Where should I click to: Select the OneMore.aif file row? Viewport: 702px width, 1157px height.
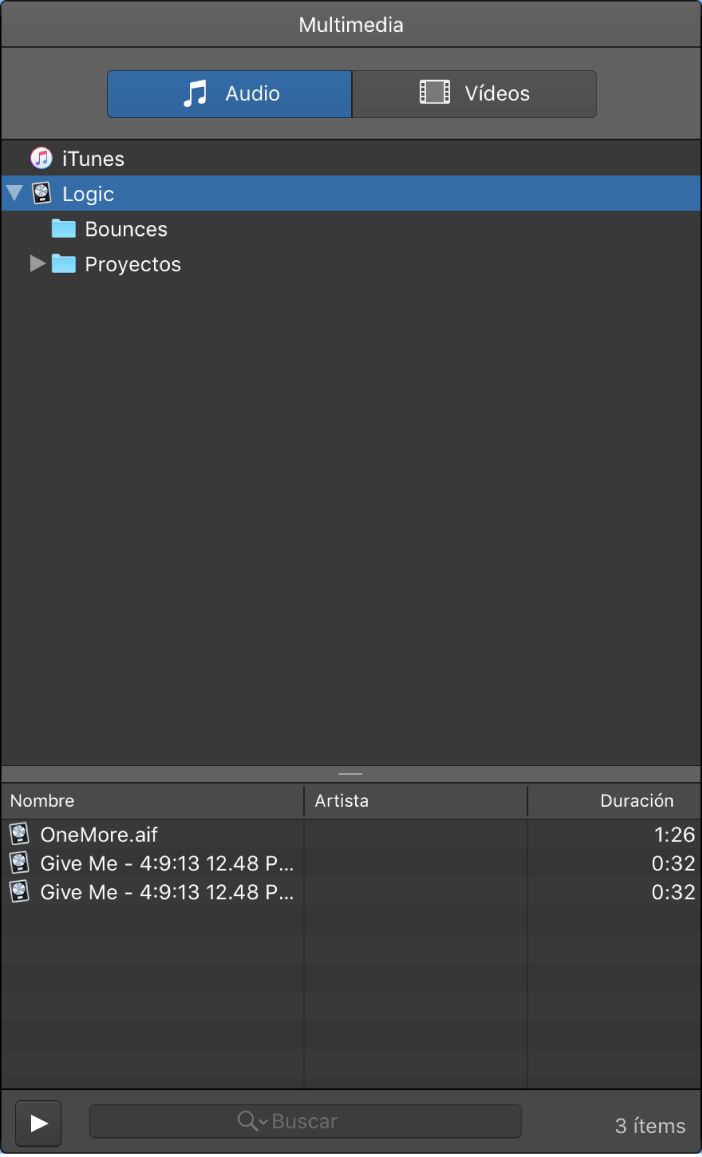click(351, 835)
